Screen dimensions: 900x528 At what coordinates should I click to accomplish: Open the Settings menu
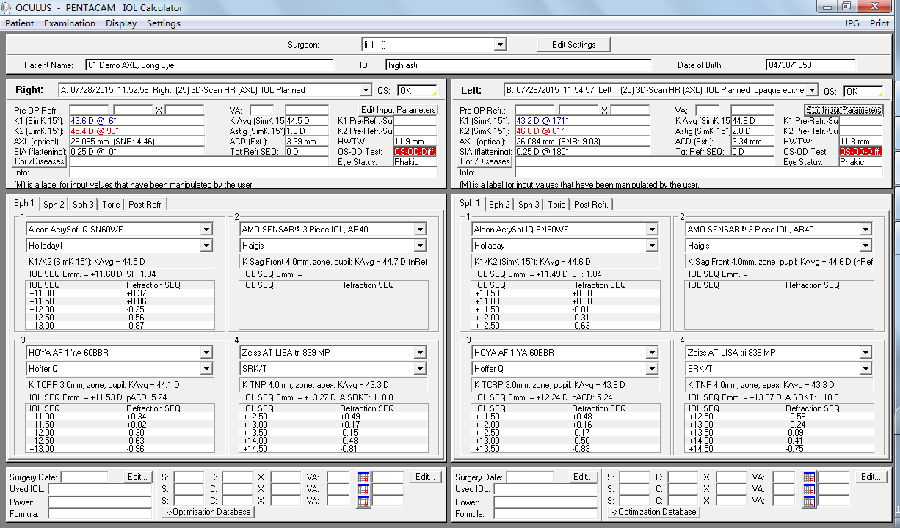pos(164,24)
